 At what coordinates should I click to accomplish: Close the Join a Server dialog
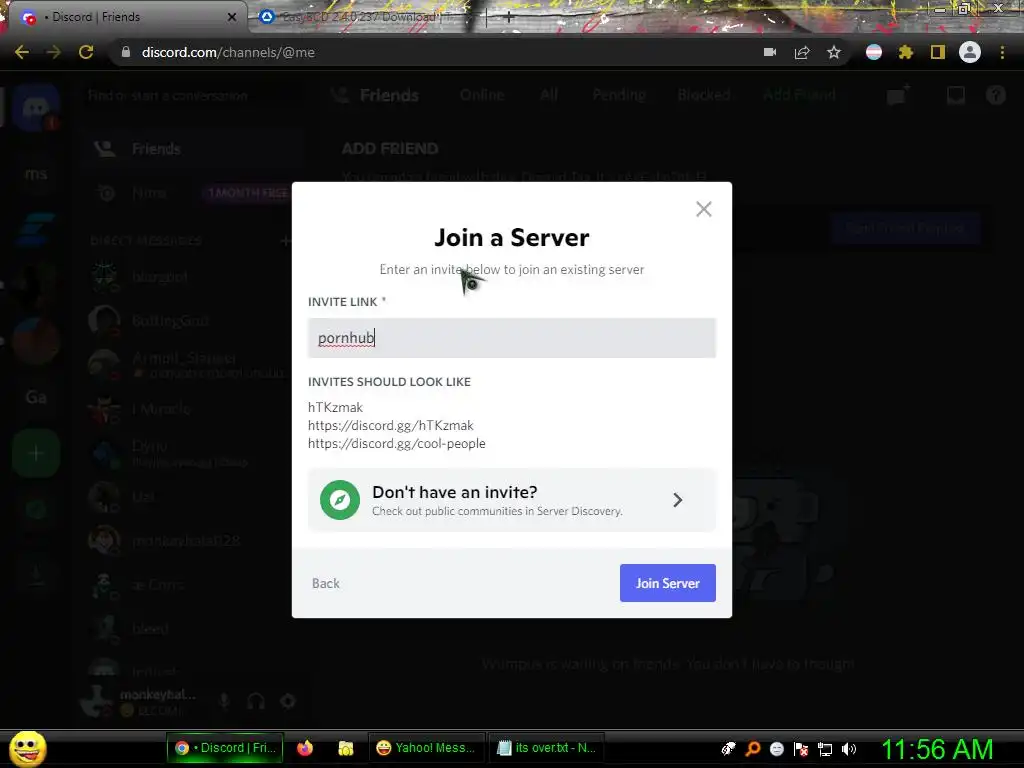pos(703,209)
